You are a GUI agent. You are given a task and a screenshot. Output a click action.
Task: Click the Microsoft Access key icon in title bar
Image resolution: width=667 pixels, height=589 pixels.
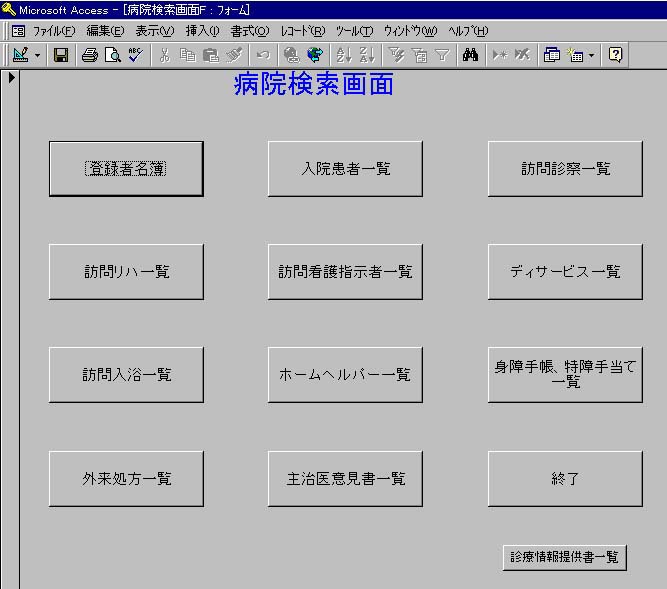click(8, 9)
